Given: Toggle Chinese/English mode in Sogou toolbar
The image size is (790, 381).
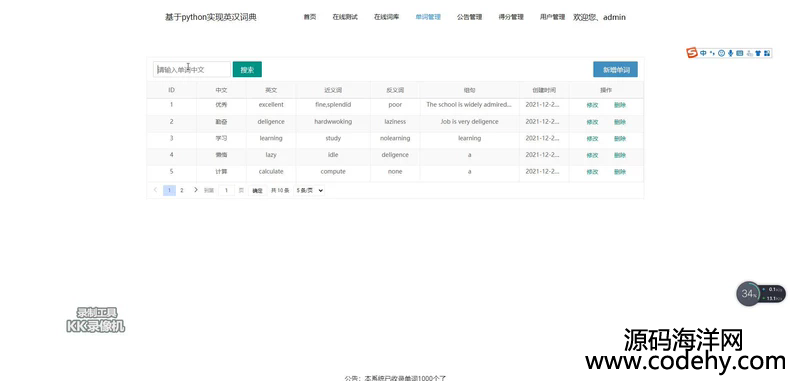Looking at the screenshot, I should (x=703, y=53).
